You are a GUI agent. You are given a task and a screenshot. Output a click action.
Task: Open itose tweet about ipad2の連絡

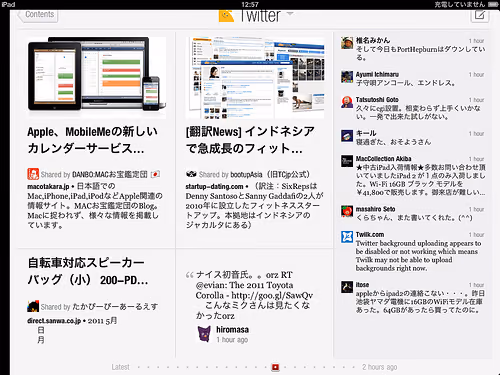[420, 302]
